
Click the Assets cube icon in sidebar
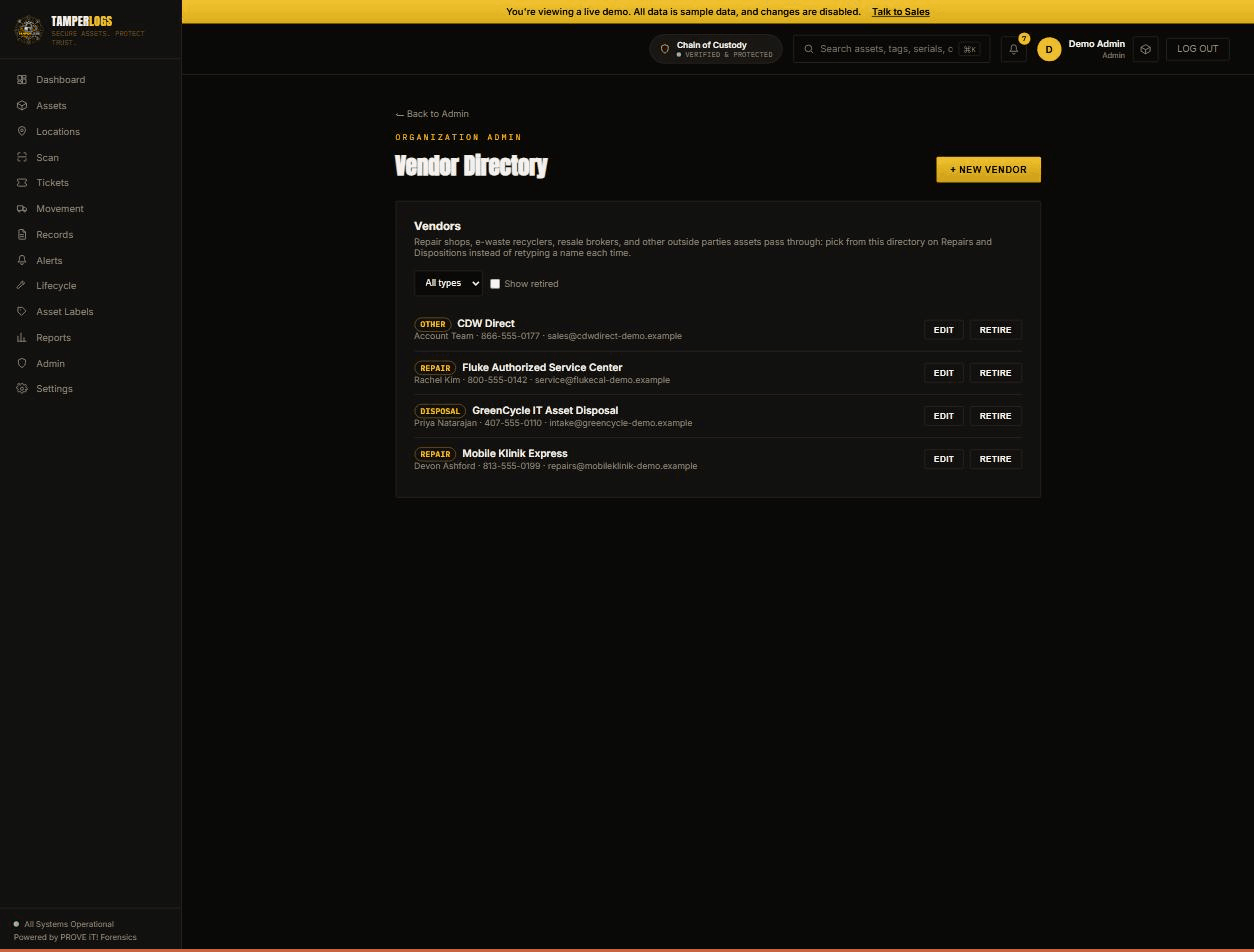(22, 106)
